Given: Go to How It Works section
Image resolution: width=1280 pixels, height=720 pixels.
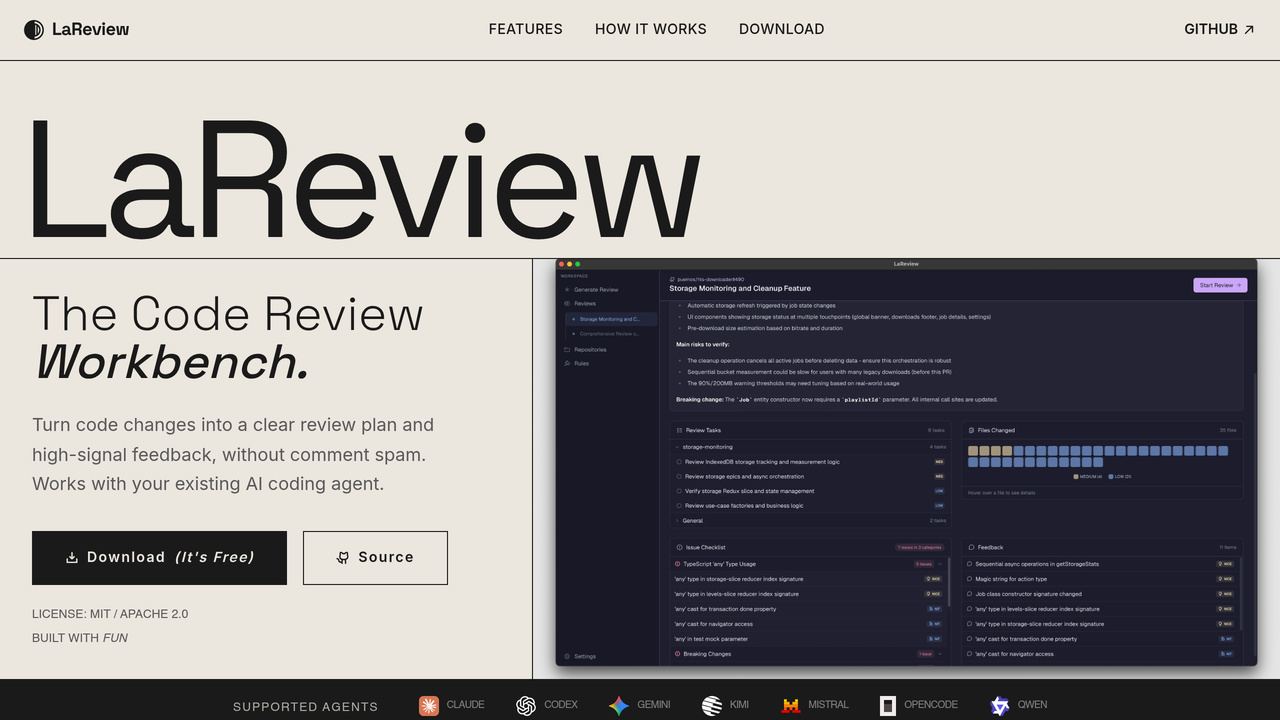Looking at the screenshot, I should pyautogui.click(x=651, y=29).
